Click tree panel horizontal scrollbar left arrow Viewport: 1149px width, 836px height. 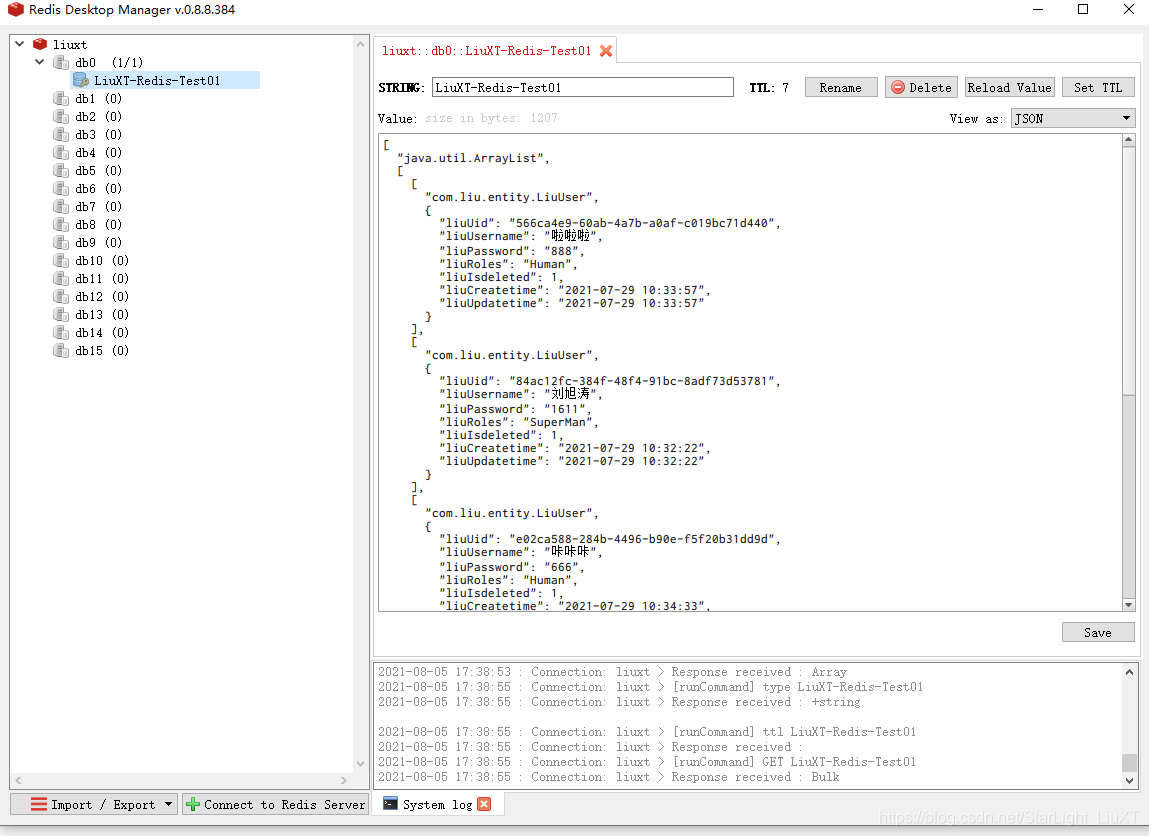point(18,780)
